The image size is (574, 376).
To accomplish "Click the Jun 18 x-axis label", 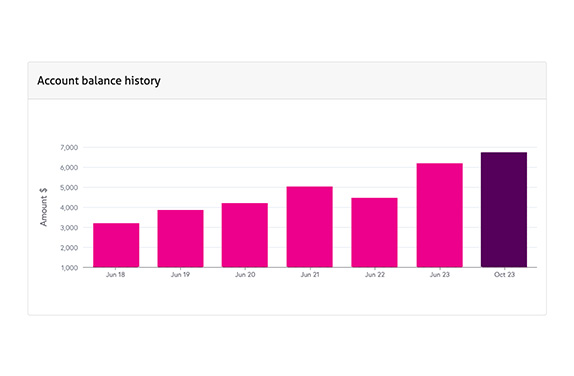I will pyautogui.click(x=115, y=275).
